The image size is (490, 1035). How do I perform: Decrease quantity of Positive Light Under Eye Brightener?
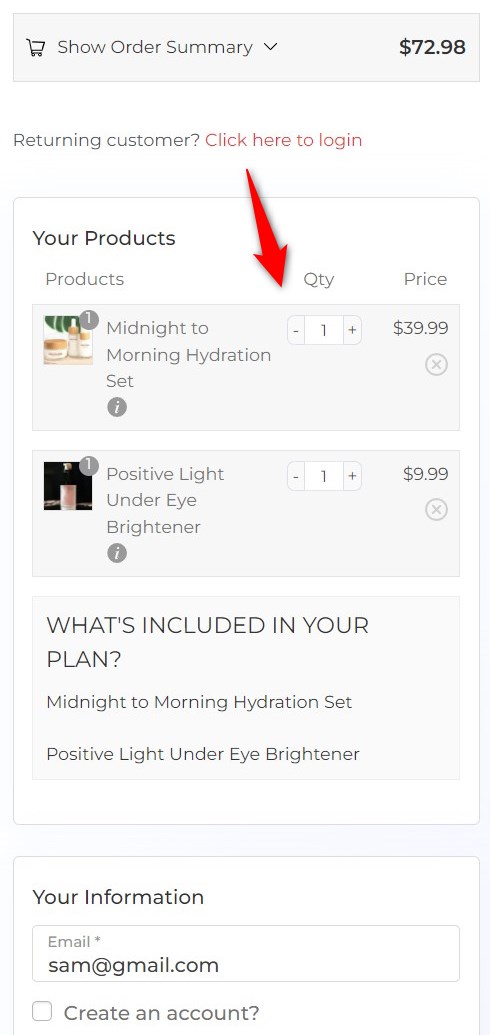296,476
